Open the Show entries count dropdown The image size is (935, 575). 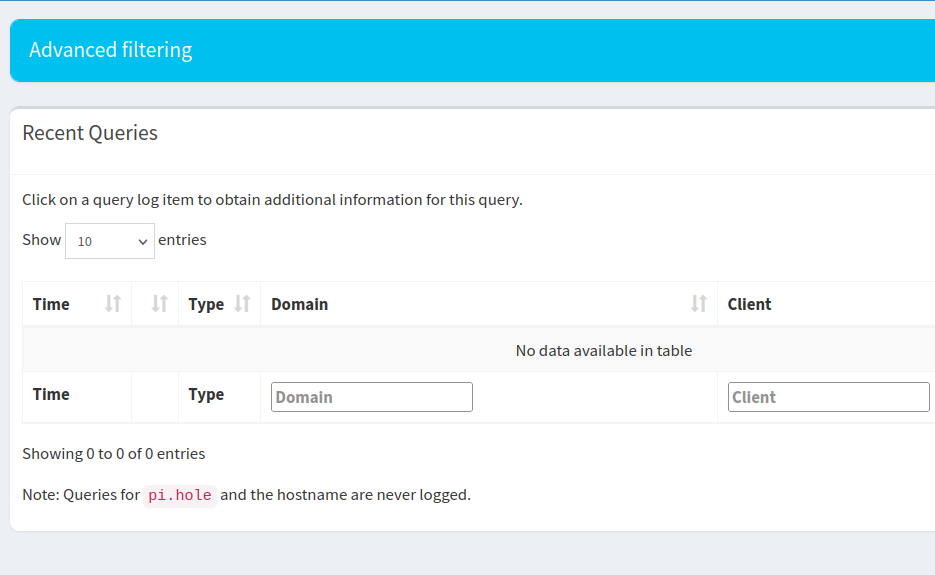coord(110,241)
